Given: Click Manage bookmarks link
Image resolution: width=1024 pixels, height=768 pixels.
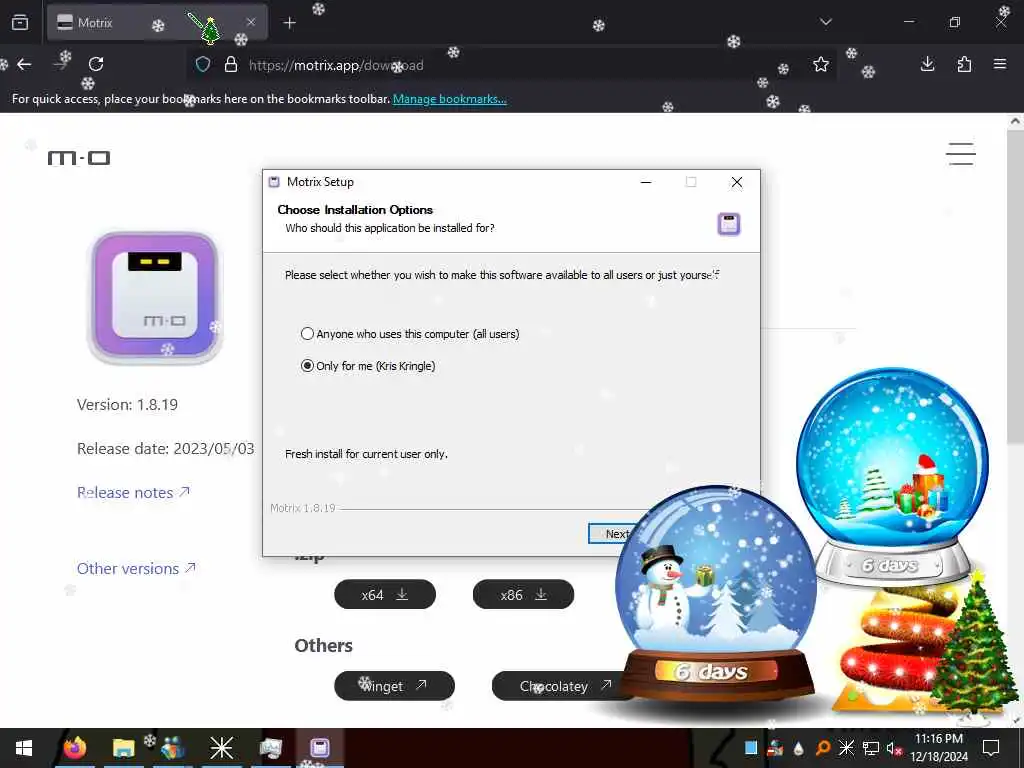Looking at the screenshot, I should click(449, 99).
